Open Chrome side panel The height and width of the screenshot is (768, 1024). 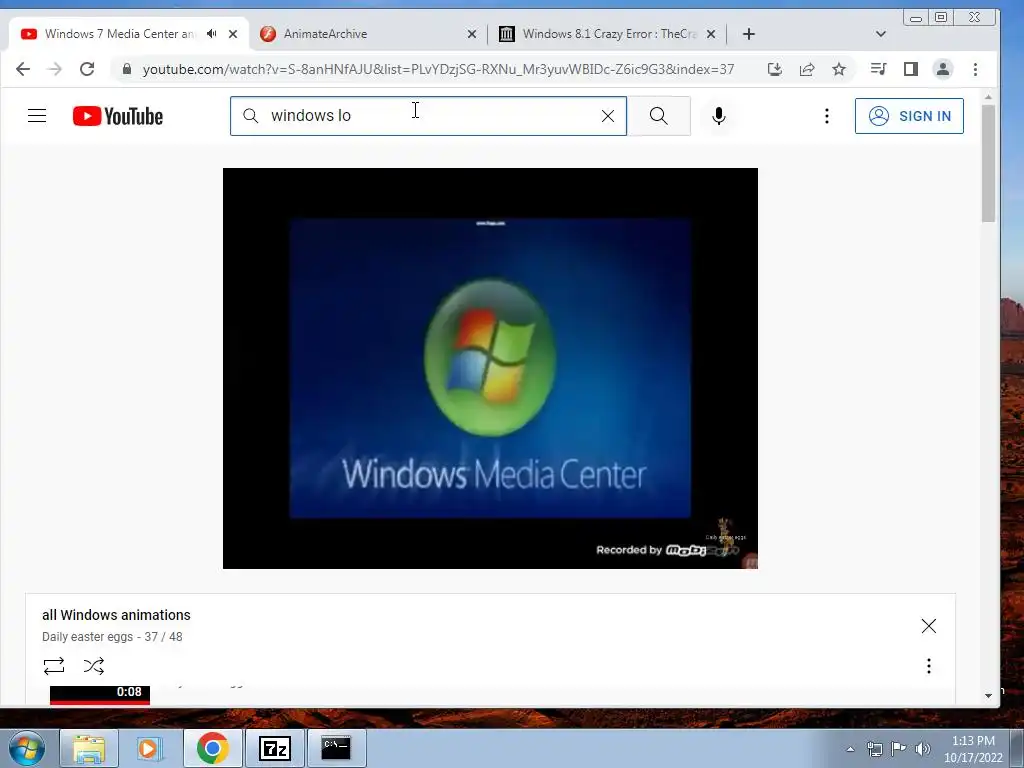pyautogui.click(x=910, y=69)
